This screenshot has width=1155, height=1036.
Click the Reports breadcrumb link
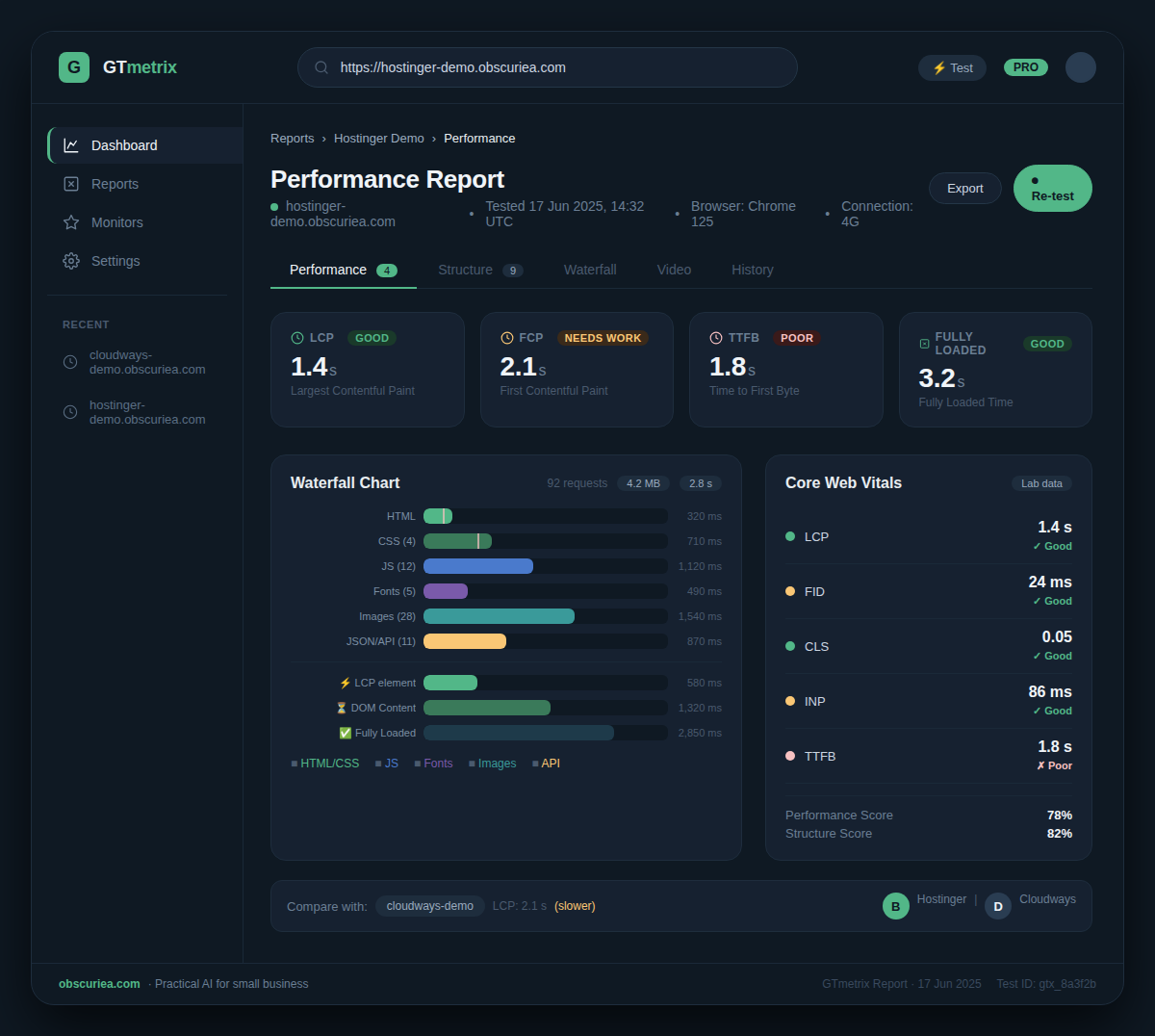pyautogui.click(x=293, y=139)
